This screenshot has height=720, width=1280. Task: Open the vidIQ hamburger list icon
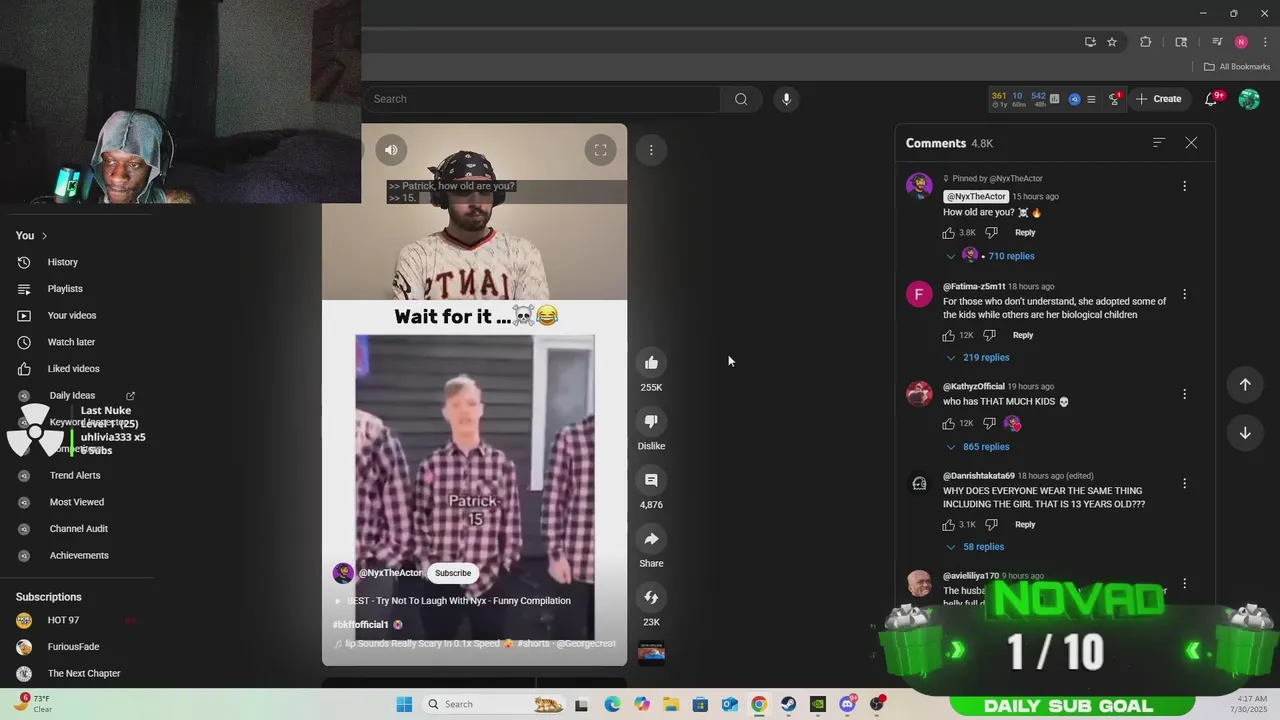[x=1091, y=99]
